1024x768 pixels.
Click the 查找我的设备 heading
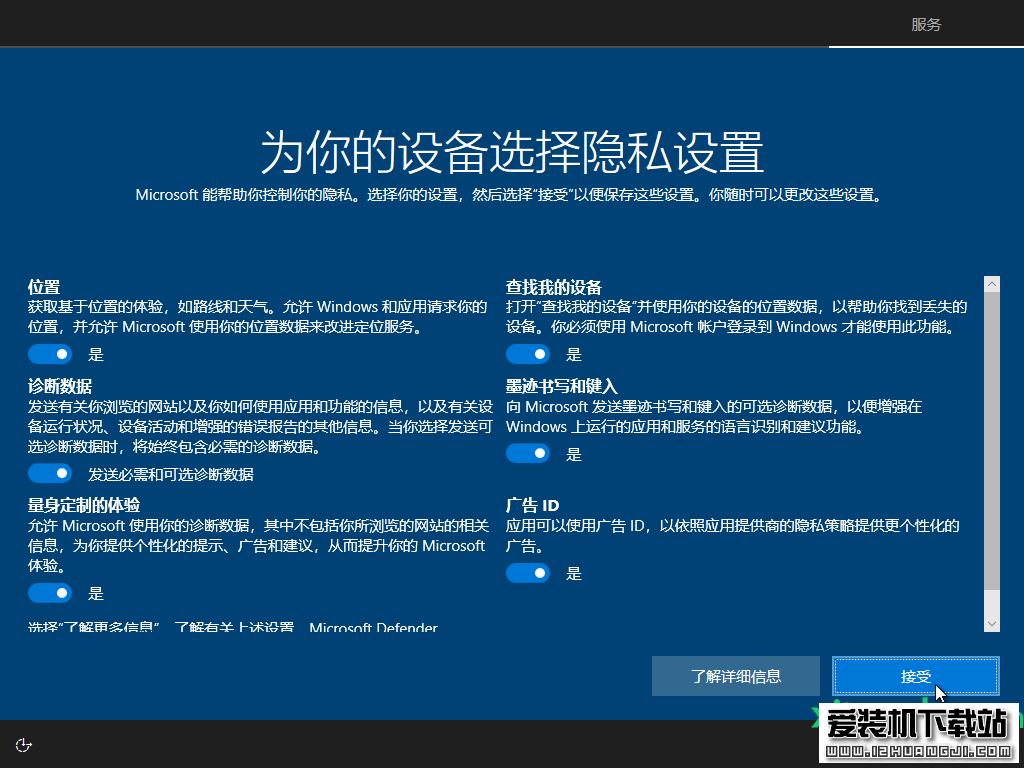pos(554,287)
